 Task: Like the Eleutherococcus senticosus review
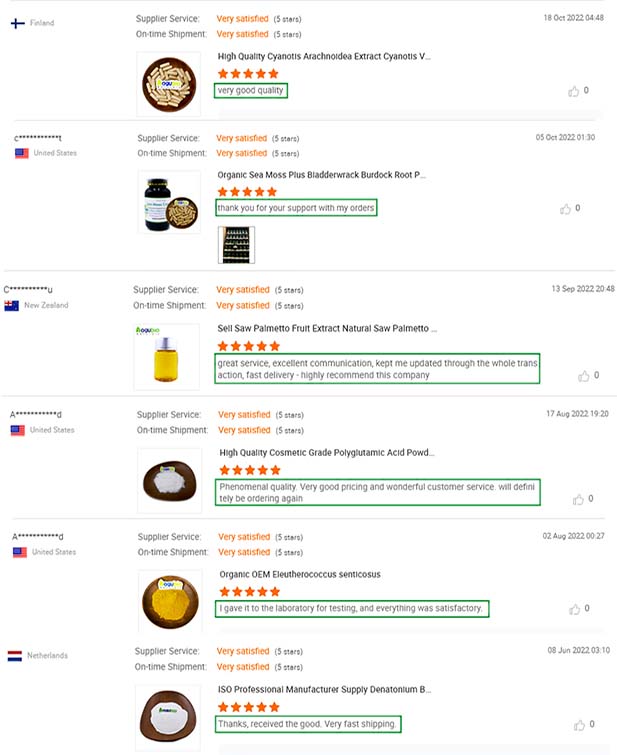tap(573, 608)
